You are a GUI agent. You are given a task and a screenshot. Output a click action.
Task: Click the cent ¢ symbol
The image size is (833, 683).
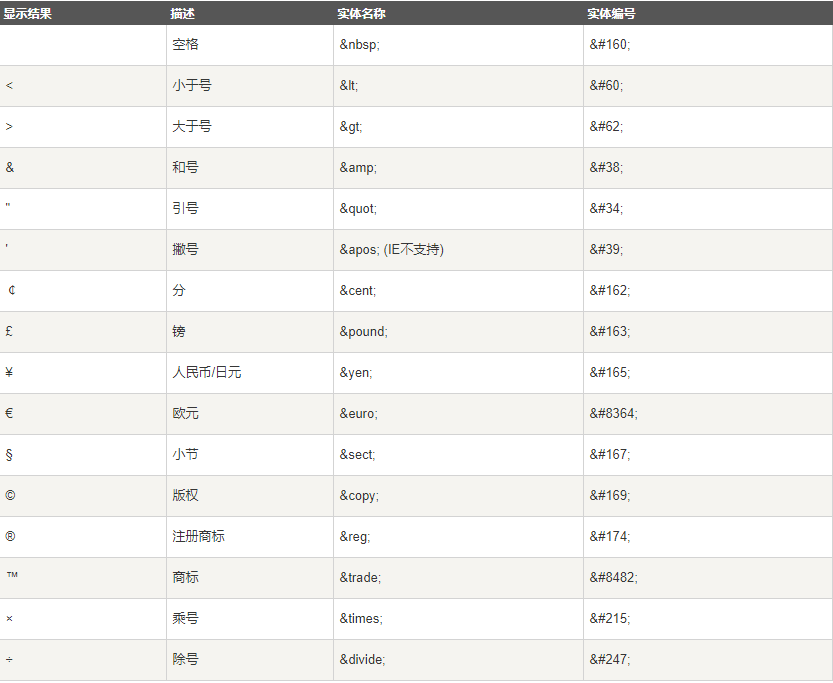12,290
